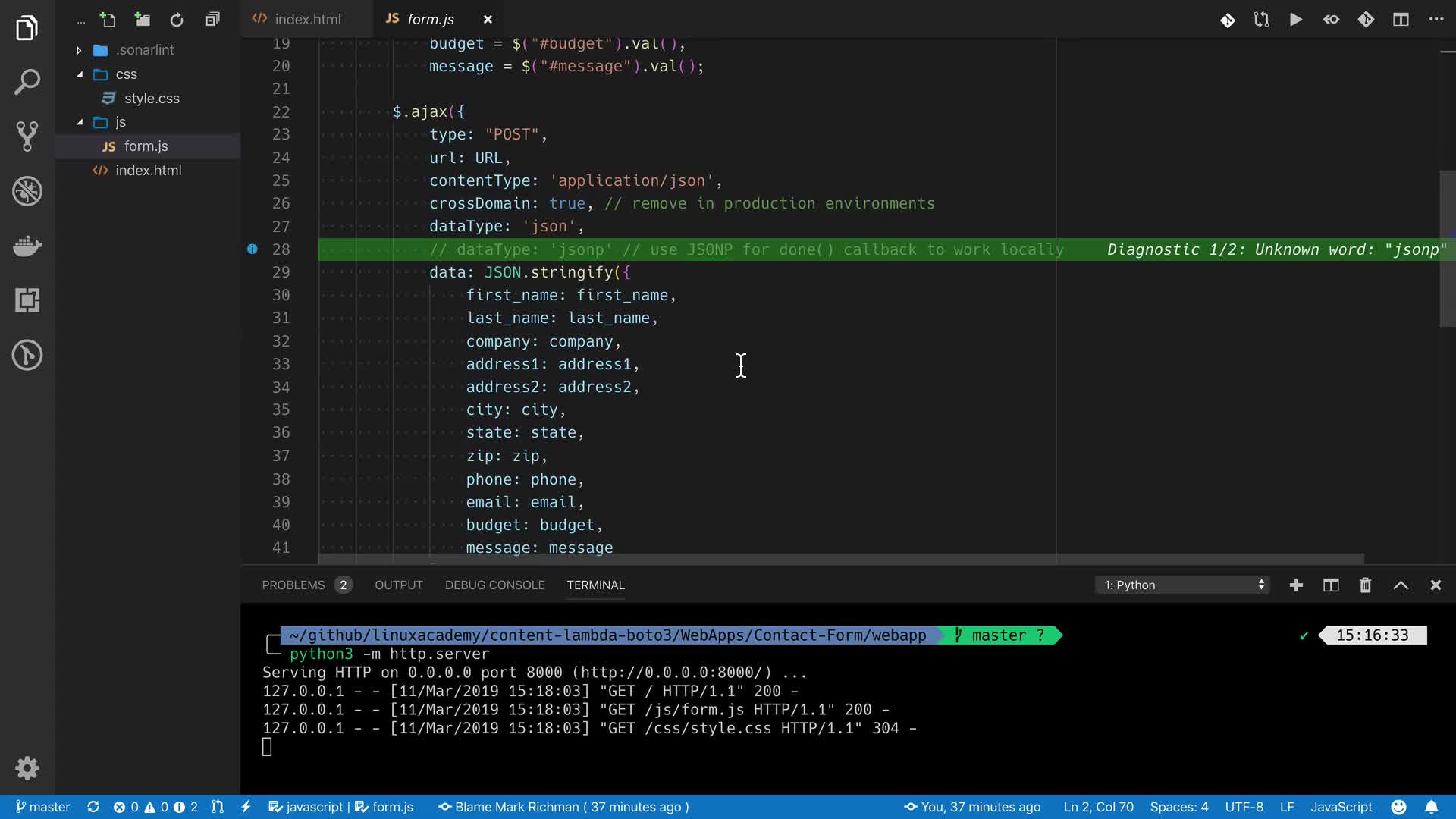Screen dimensions: 1456x819
Task: Click JavaScript language mode in status bar
Action: click(x=1341, y=807)
